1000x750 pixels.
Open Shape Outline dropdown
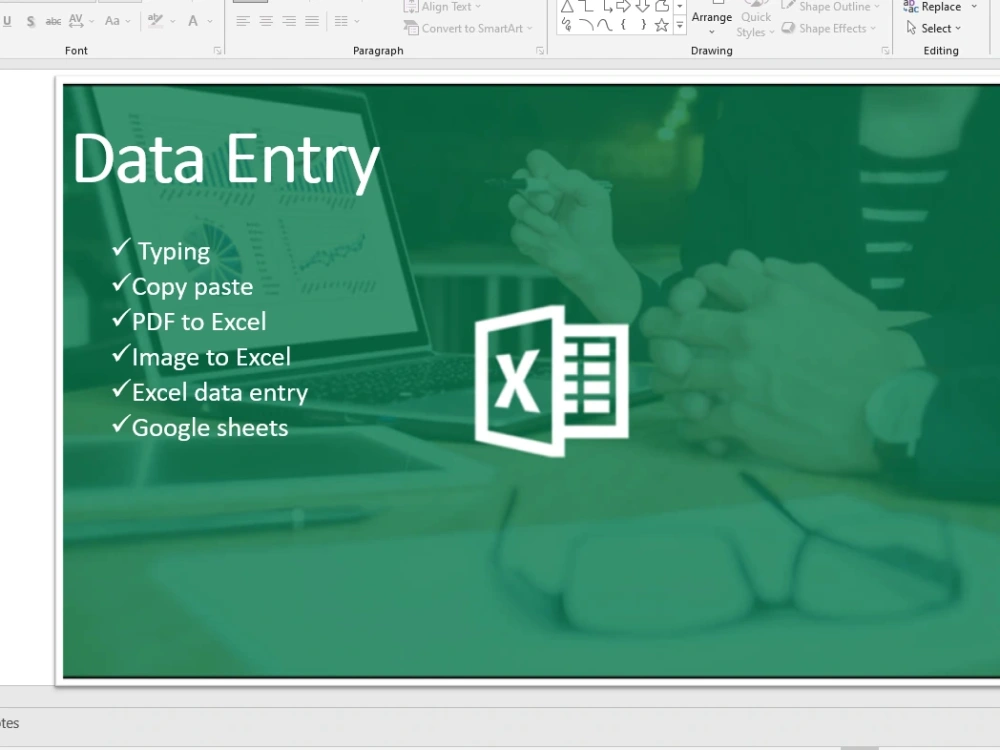point(832,6)
